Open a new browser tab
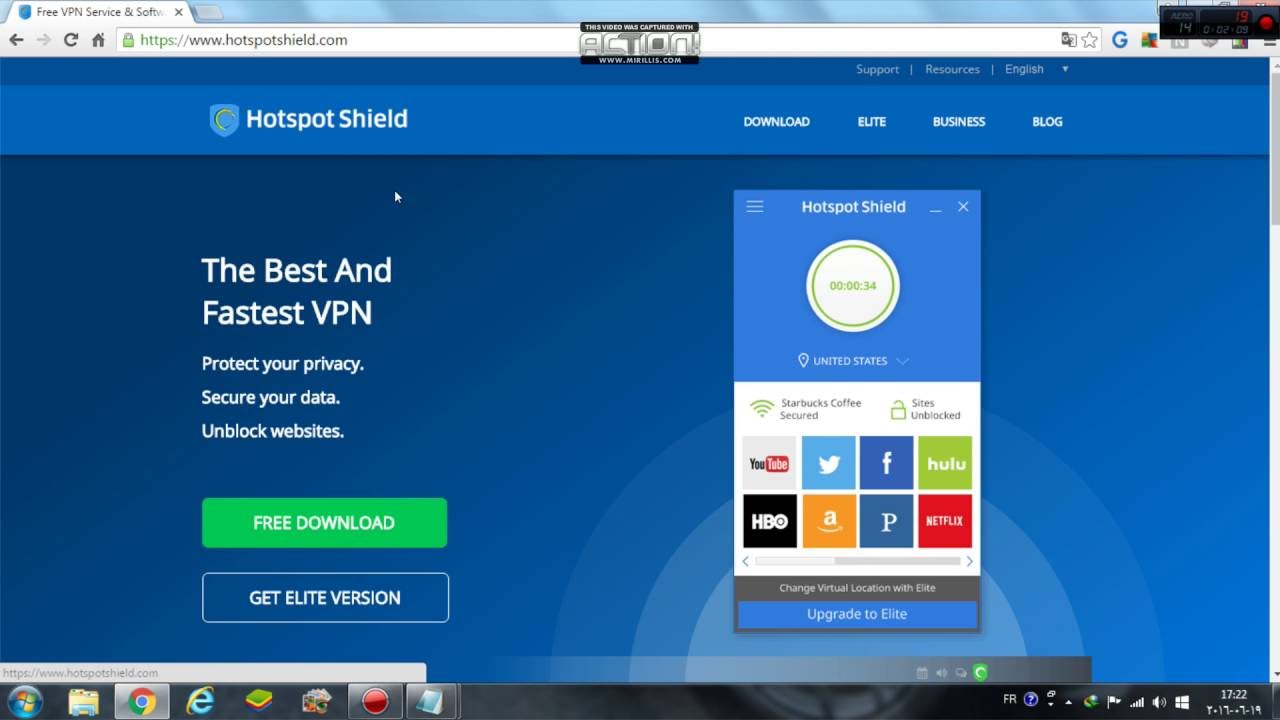 (207, 12)
